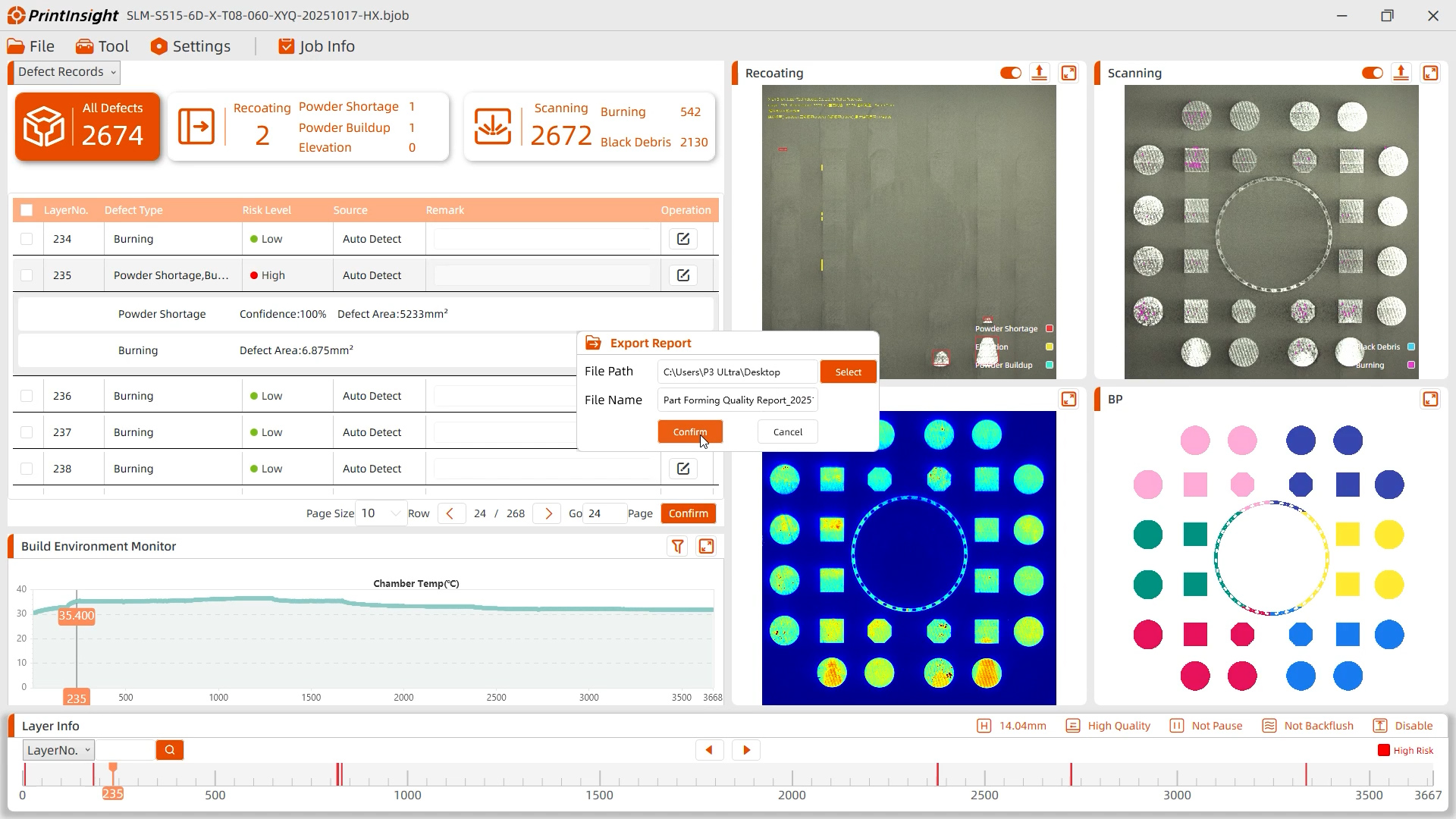
Task: Toggle the Recoating overlay switch
Action: 1010,73
